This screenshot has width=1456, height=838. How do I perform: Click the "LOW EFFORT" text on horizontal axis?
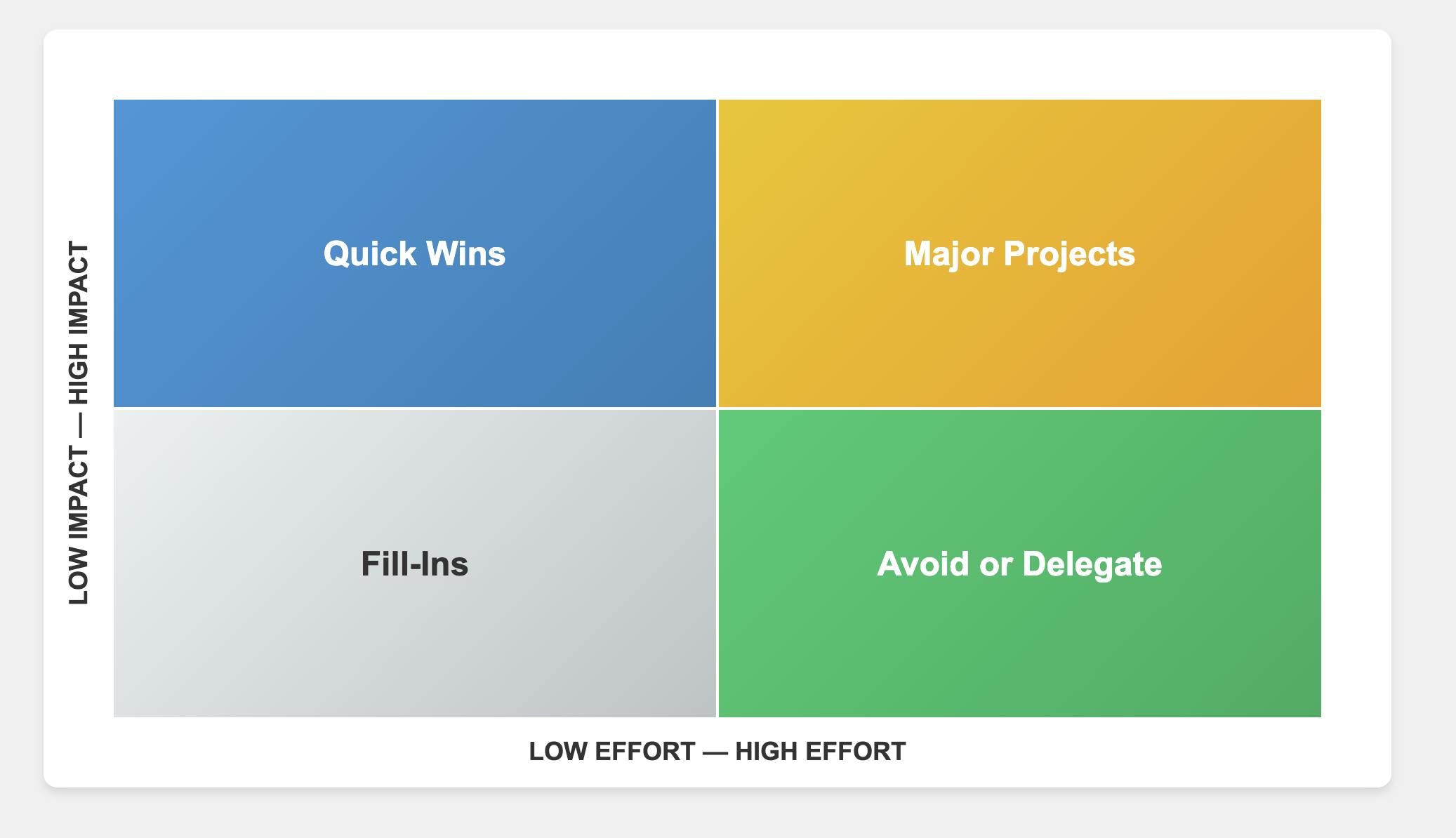click(x=611, y=752)
